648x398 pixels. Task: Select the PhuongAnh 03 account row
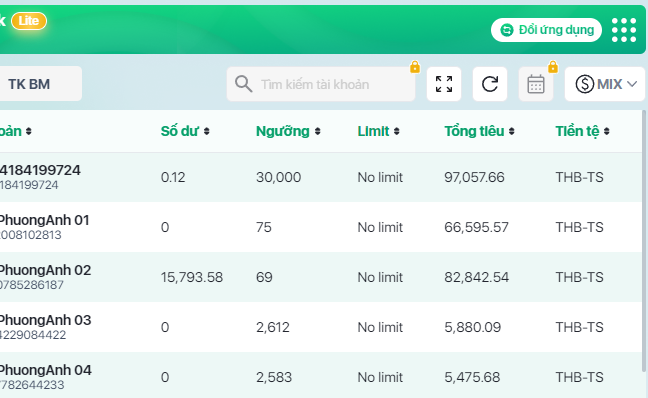[321, 327]
